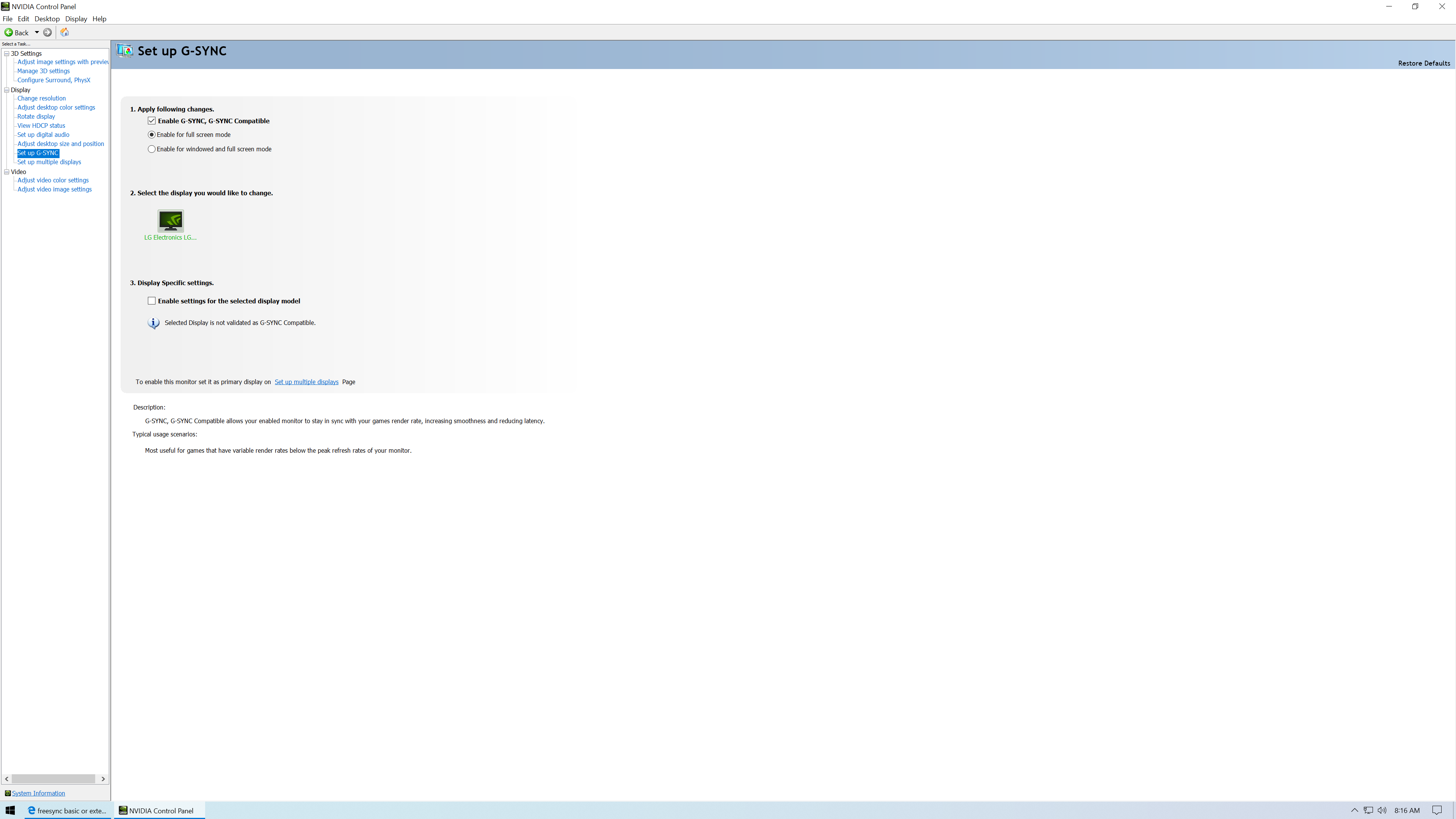Open Rotate display page

[36, 116]
